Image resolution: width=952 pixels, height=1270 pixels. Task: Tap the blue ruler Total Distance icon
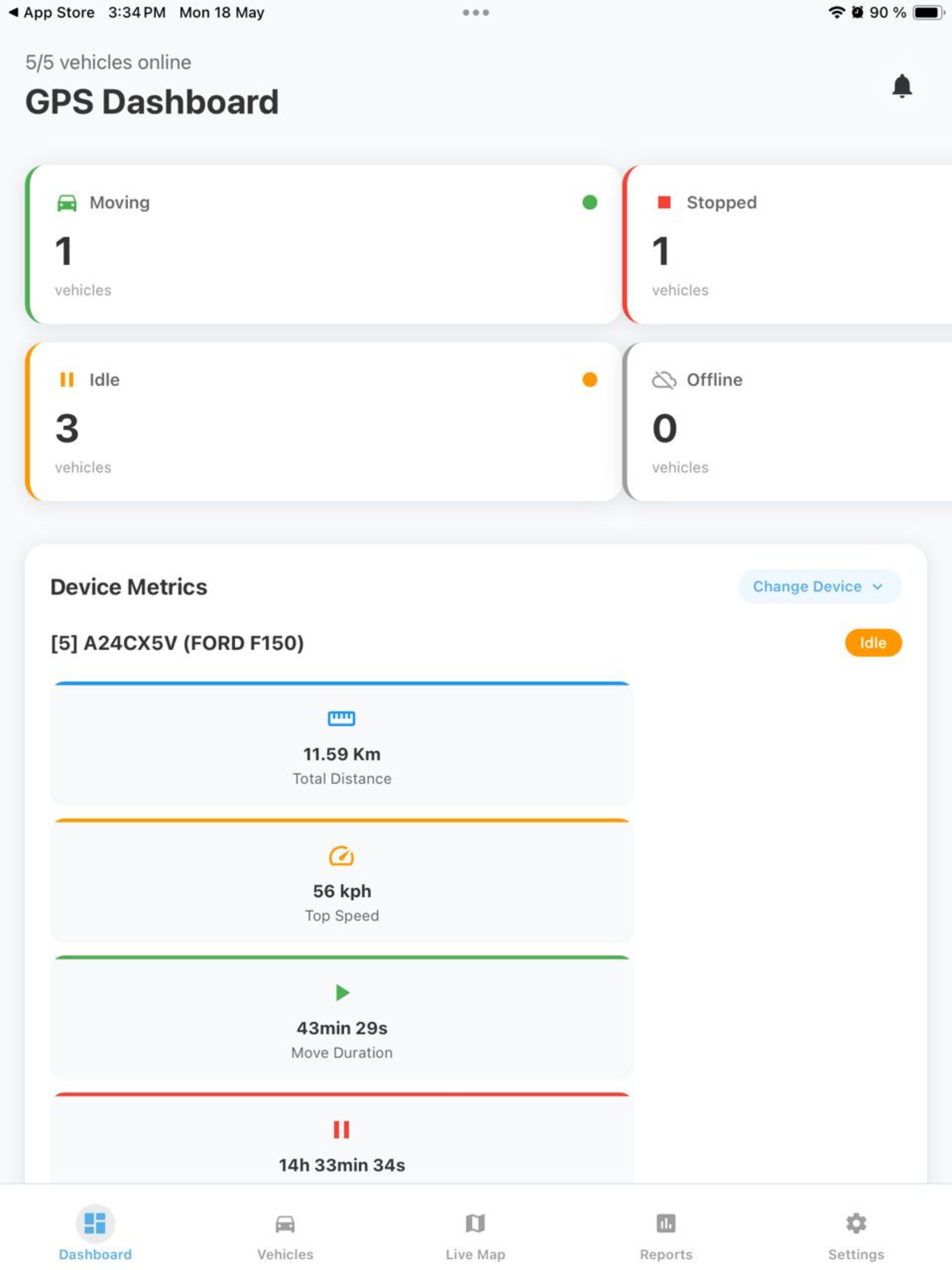pyautogui.click(x=341, y=718)
